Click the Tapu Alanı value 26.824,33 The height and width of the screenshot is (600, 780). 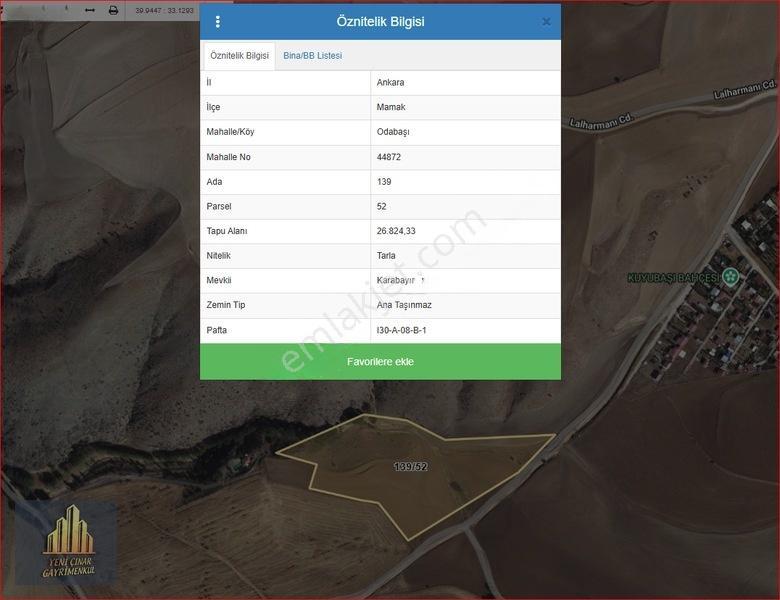[396, 231]
